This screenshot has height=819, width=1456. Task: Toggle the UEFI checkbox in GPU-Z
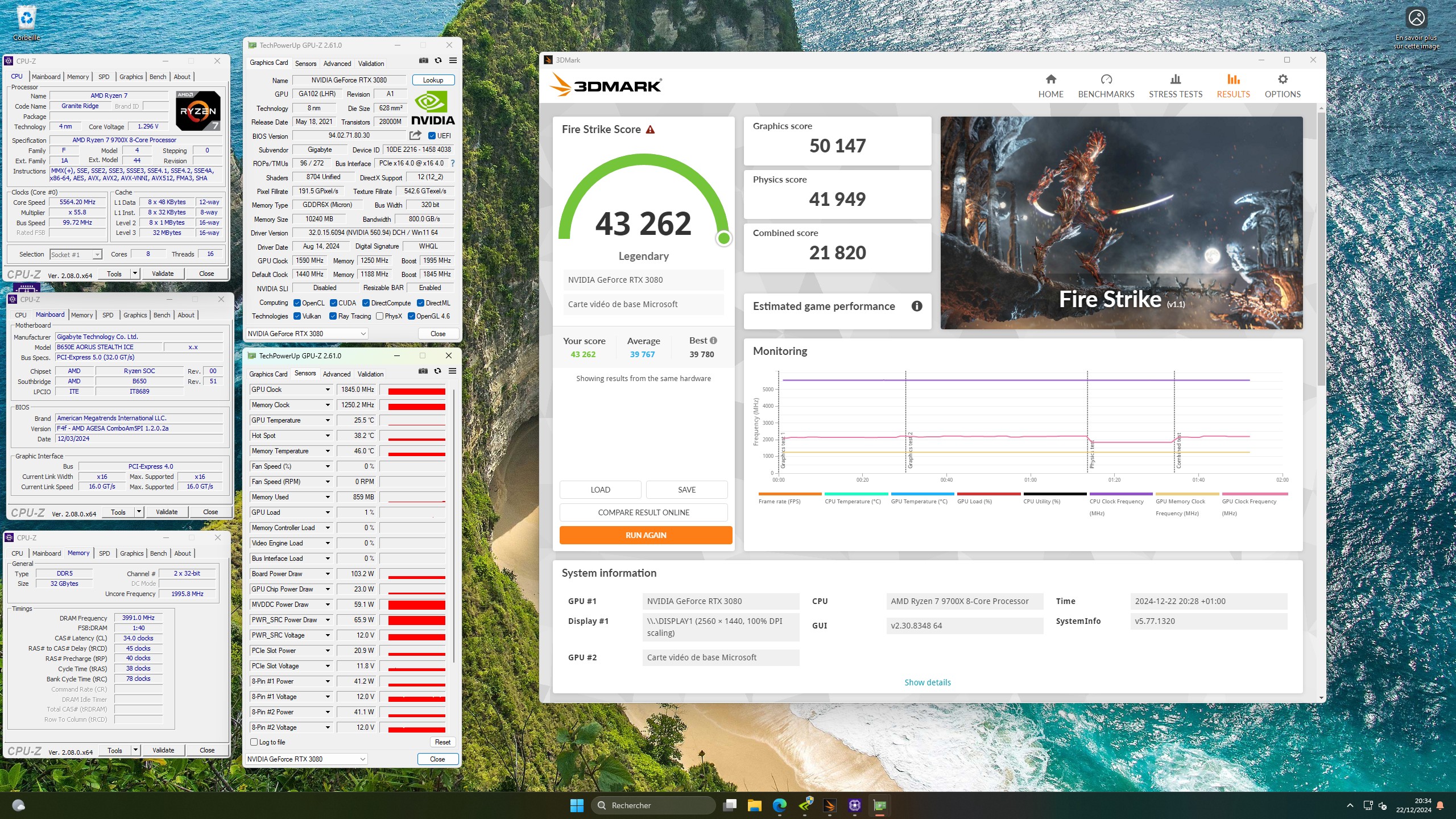[x=432, y=135]
